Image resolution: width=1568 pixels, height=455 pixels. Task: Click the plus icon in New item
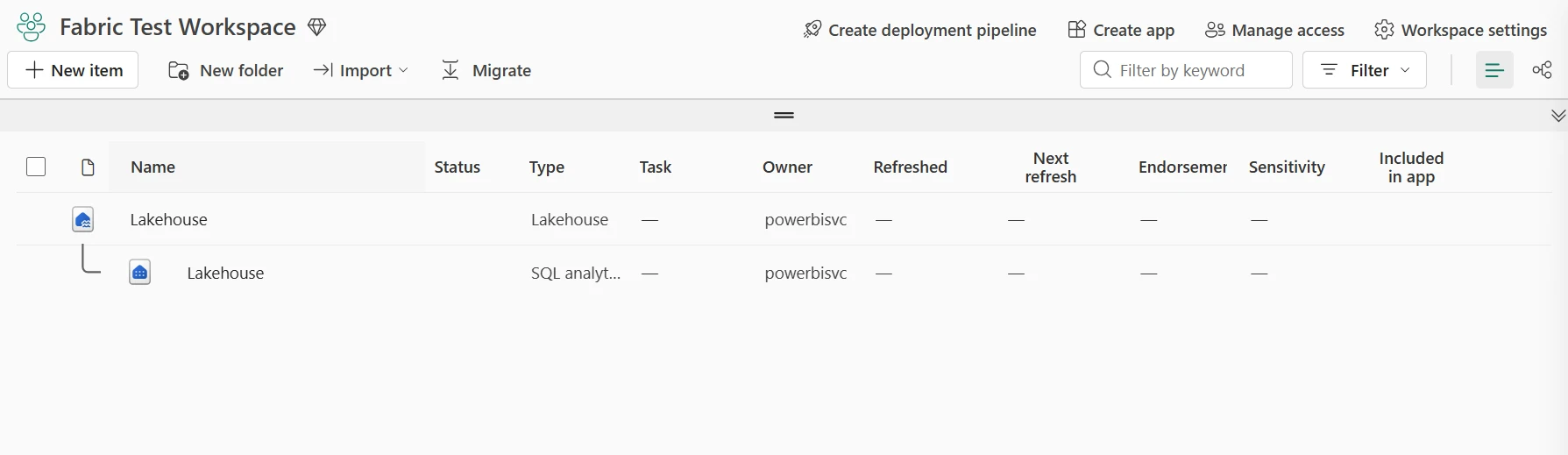34,70
